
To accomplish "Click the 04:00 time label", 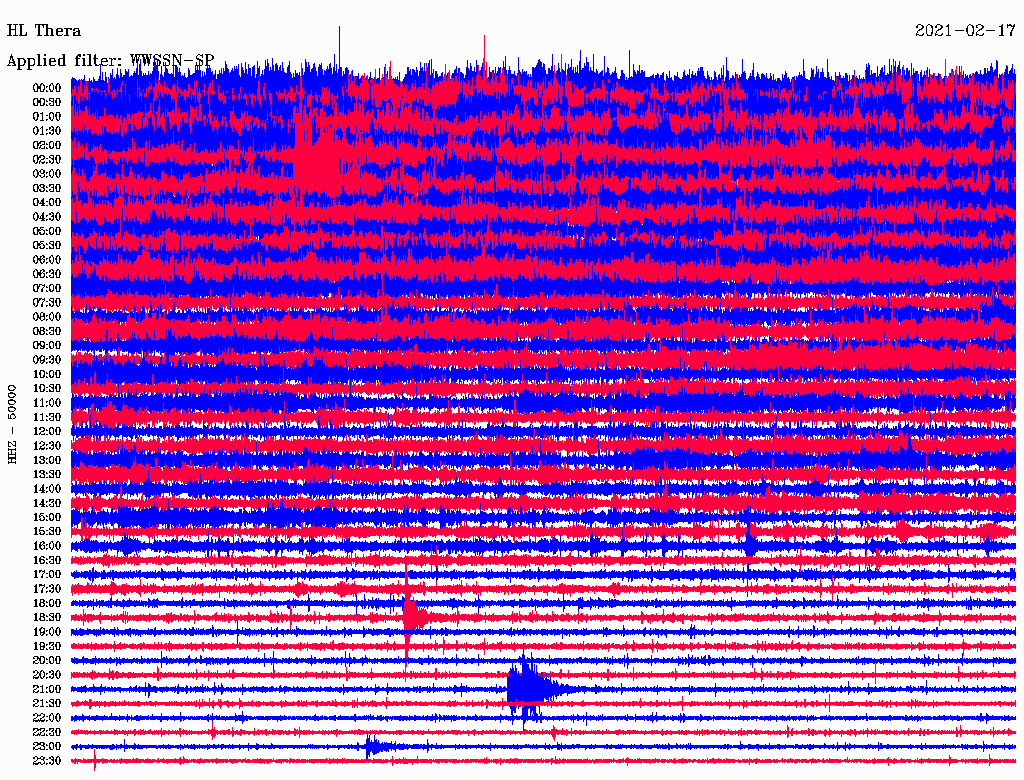I will point(47,203).
